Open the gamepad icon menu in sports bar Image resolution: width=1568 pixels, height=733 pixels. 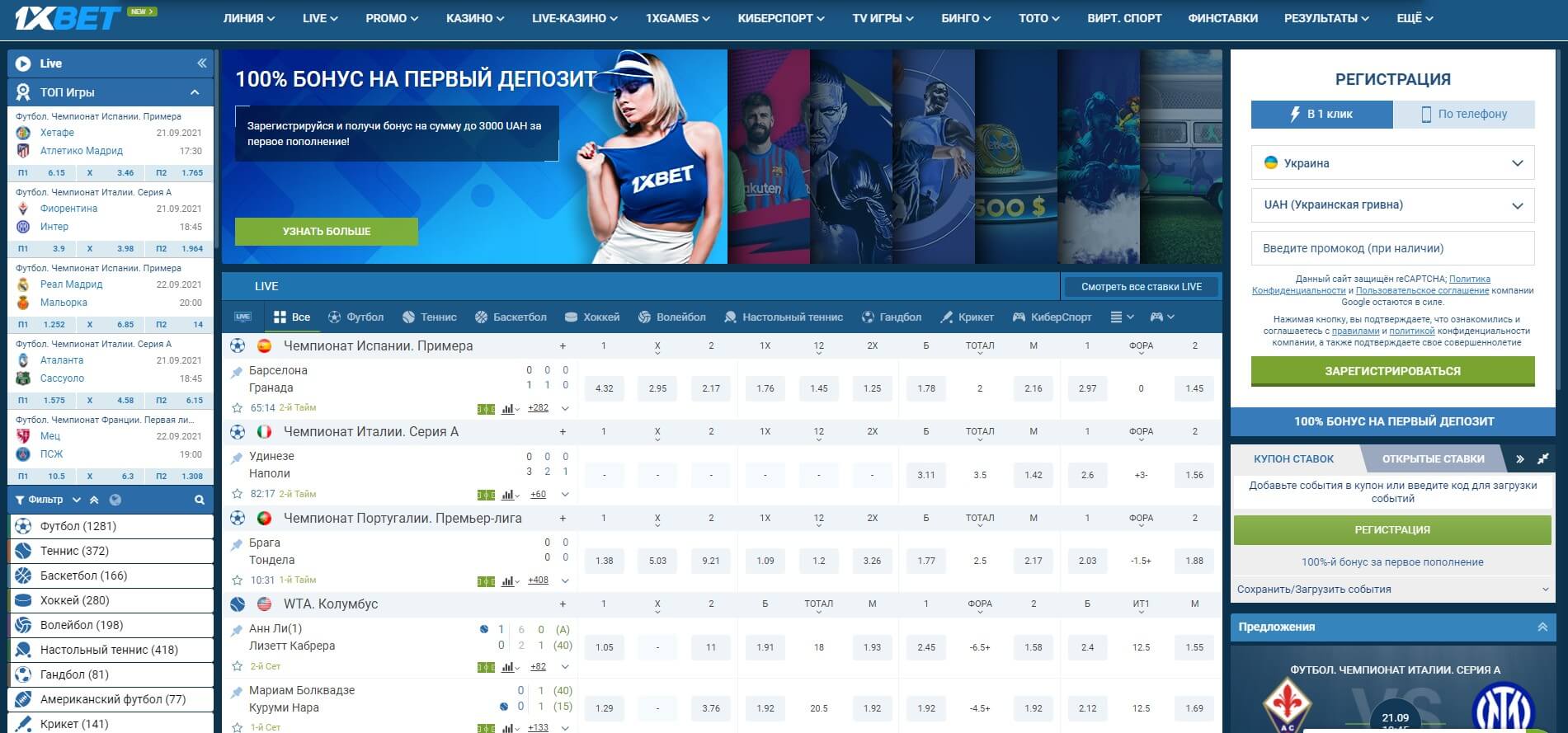coord(1162,317)
